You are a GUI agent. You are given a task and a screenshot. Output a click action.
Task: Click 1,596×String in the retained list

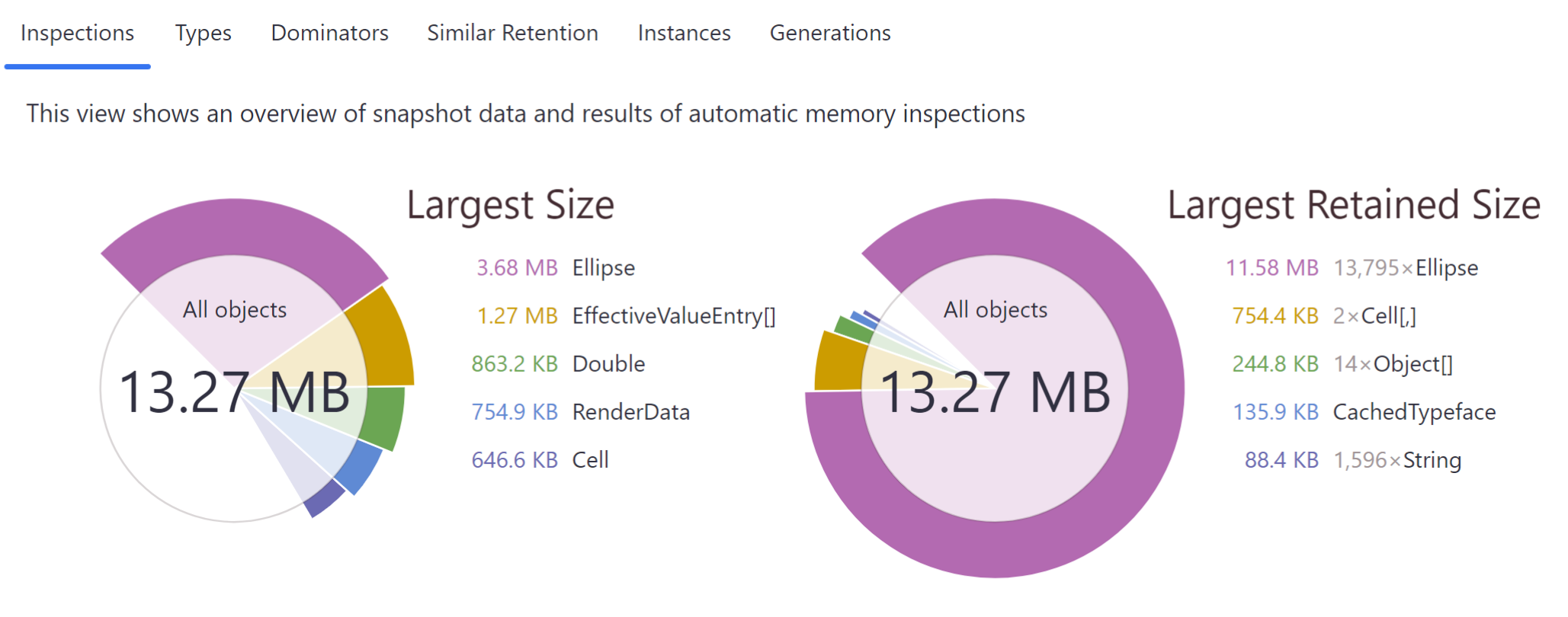pyautogui.click(x=1398, y=459)
